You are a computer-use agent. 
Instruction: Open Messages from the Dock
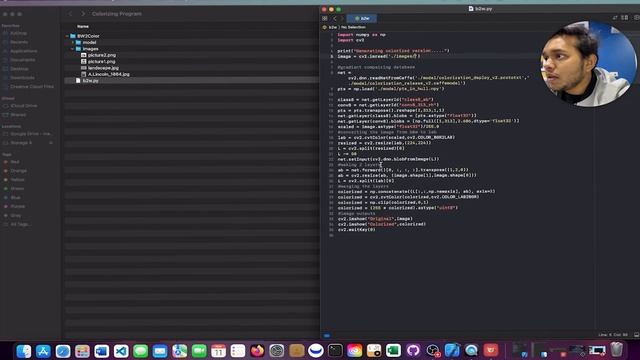(x=140, y=351)
